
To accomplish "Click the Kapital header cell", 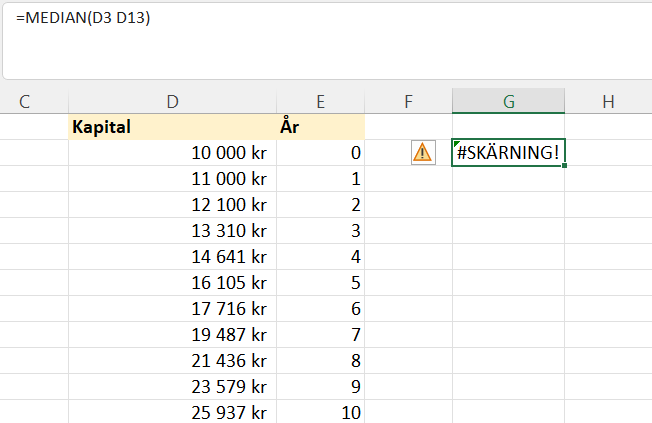I will 173,127.
